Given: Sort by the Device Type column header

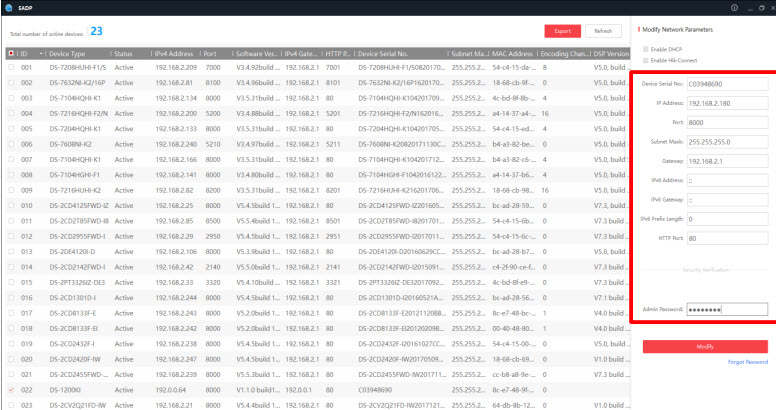Looking at the screenshot, I should tap(75, 53).
